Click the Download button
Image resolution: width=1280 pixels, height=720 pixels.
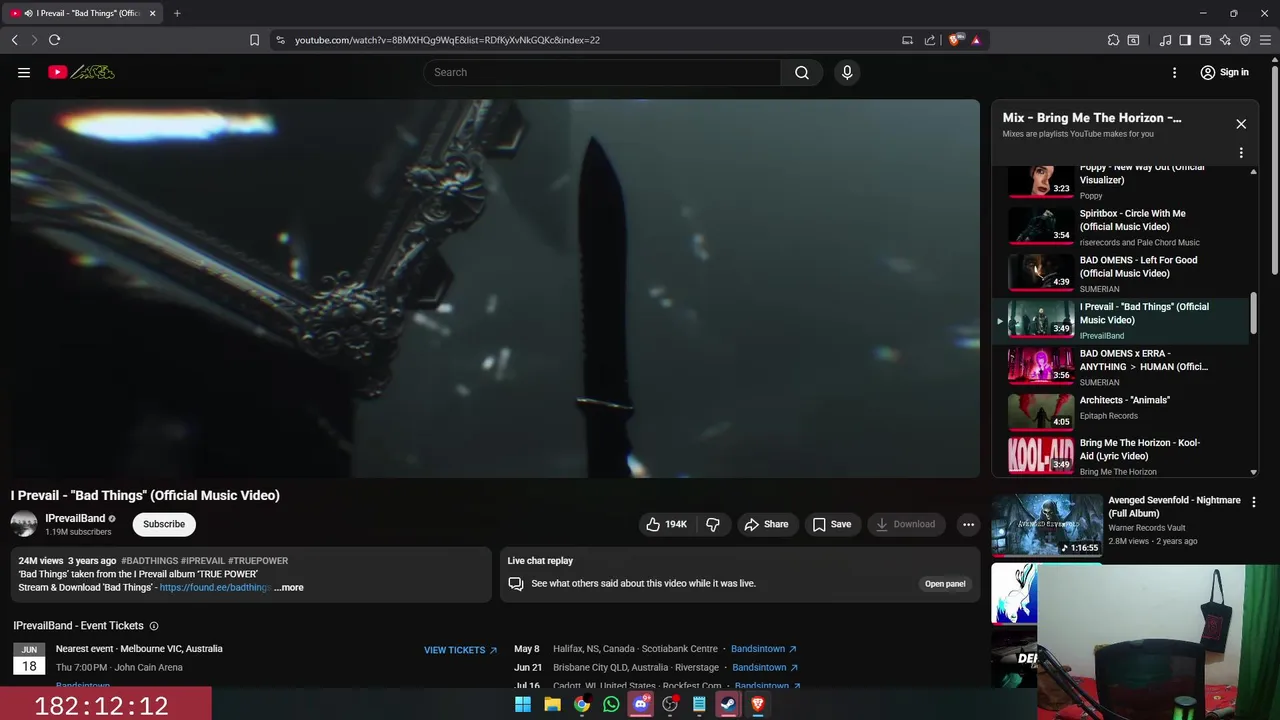905,524
